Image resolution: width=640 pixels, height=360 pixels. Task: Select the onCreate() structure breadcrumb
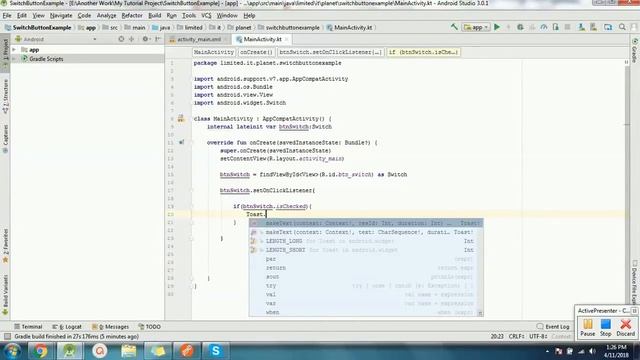click(x=256, y=52)
